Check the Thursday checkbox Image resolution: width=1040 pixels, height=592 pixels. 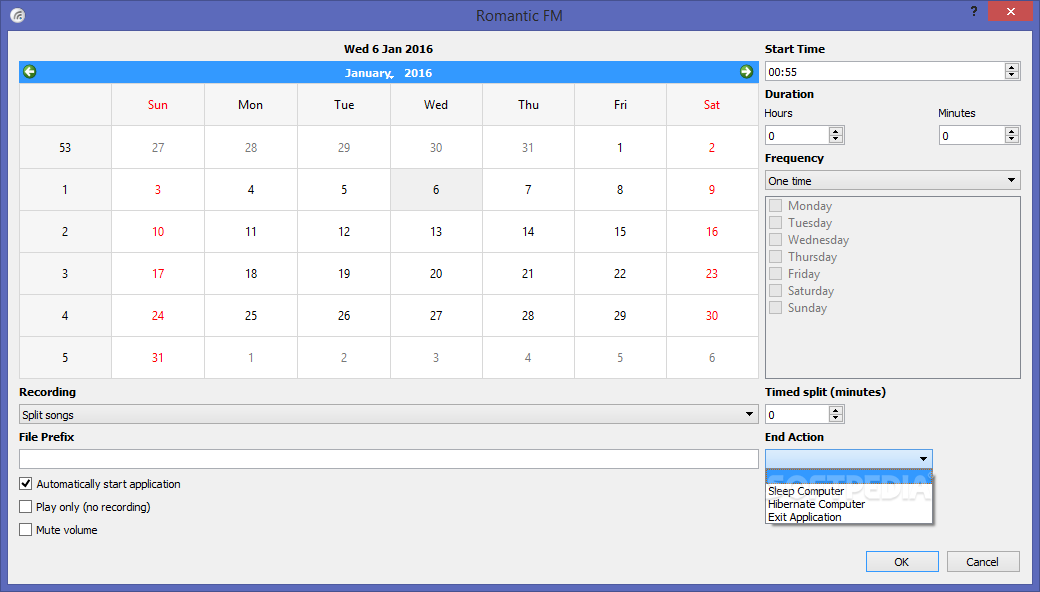pyautogui.click(x=775, y=257)
